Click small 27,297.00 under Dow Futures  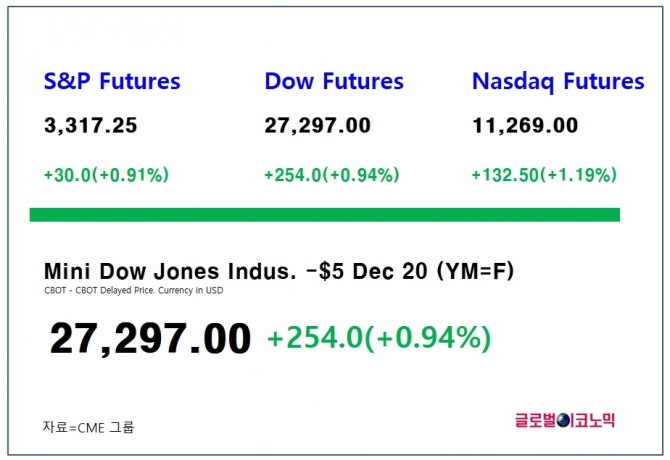317,126
